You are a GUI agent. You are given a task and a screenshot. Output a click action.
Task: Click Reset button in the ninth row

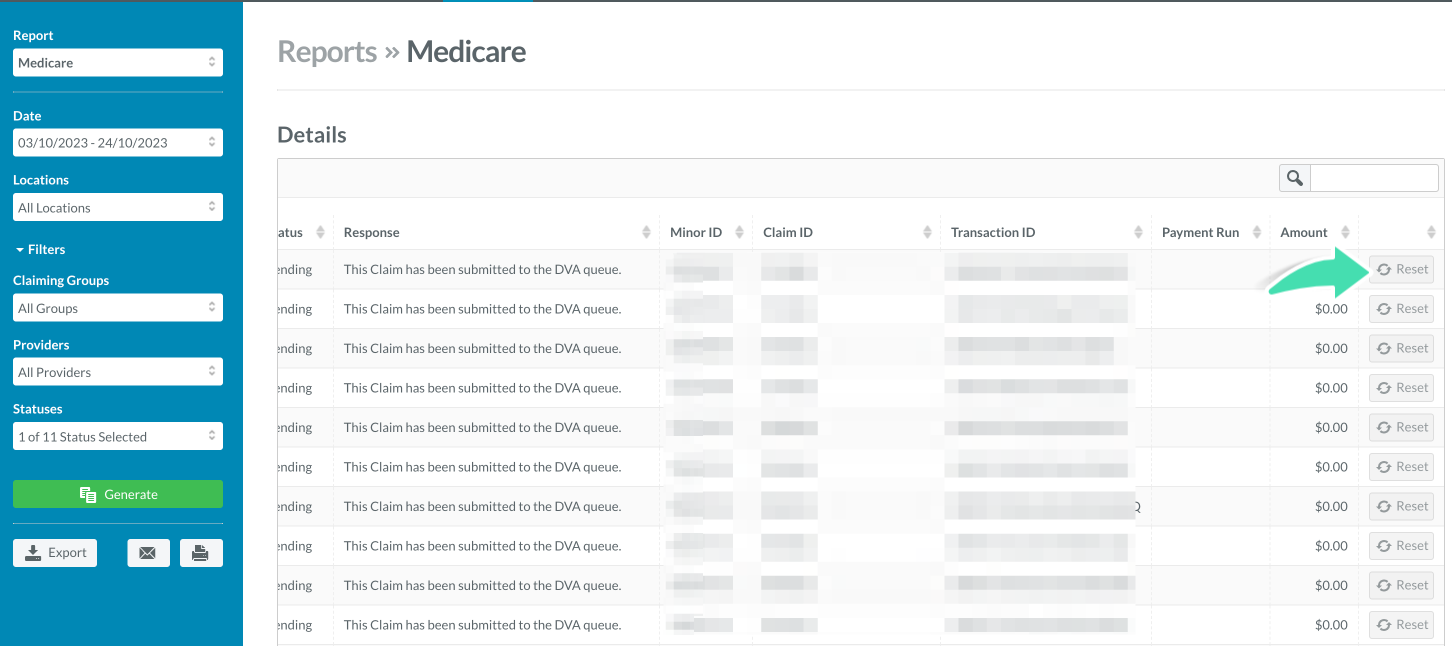1401,585
